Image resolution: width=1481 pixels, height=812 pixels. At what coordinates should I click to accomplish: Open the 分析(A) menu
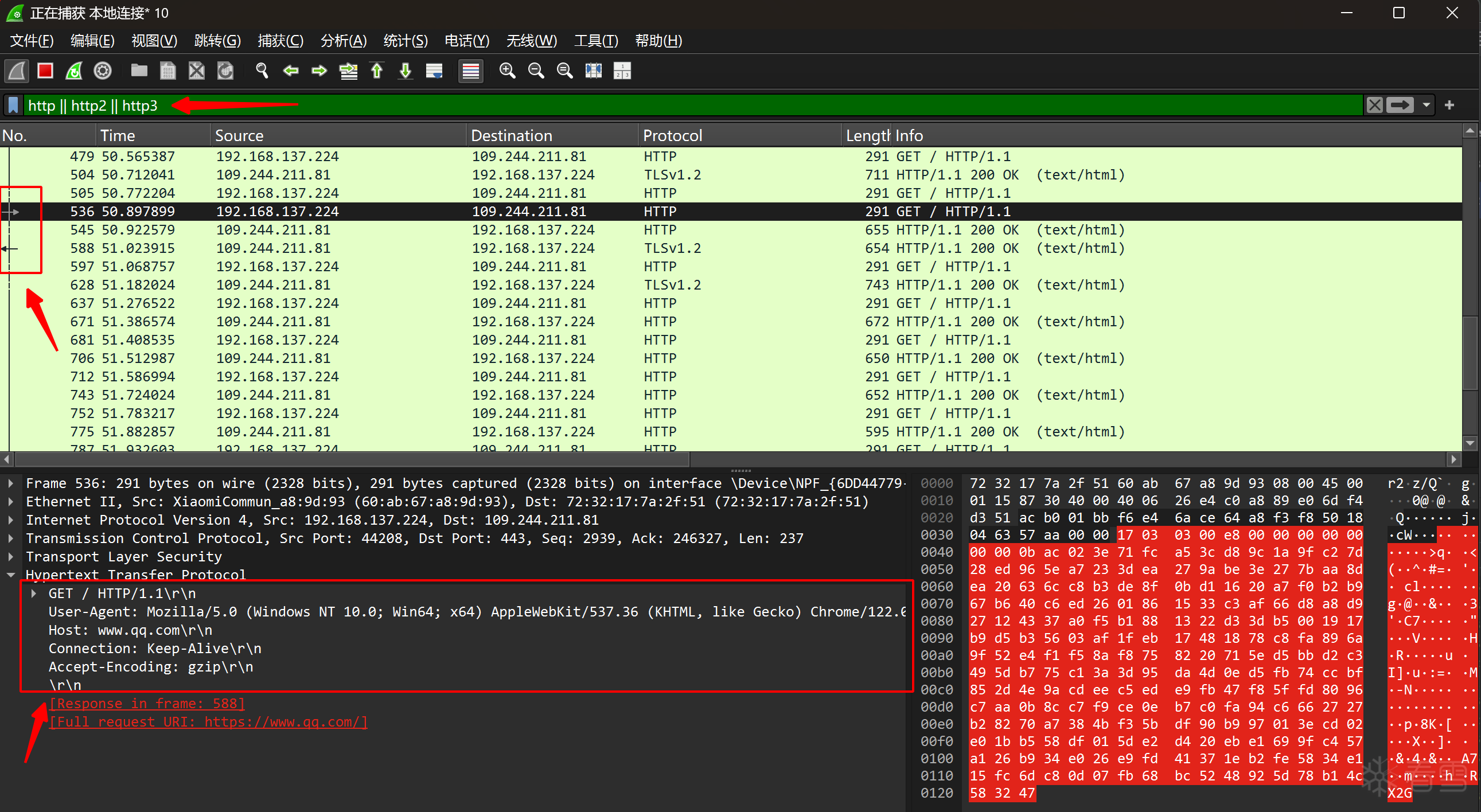(343, 41)
